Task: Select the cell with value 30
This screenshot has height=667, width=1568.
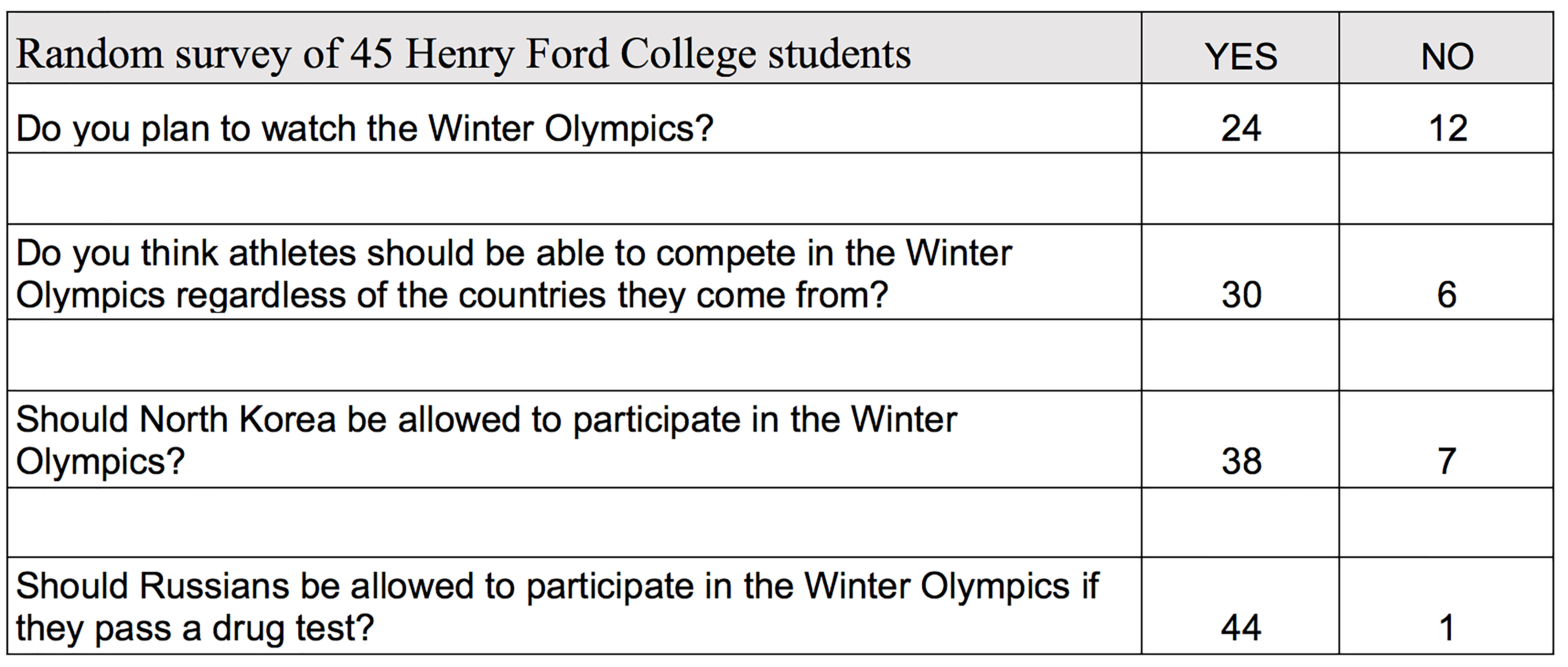Action: point(1240,272)
